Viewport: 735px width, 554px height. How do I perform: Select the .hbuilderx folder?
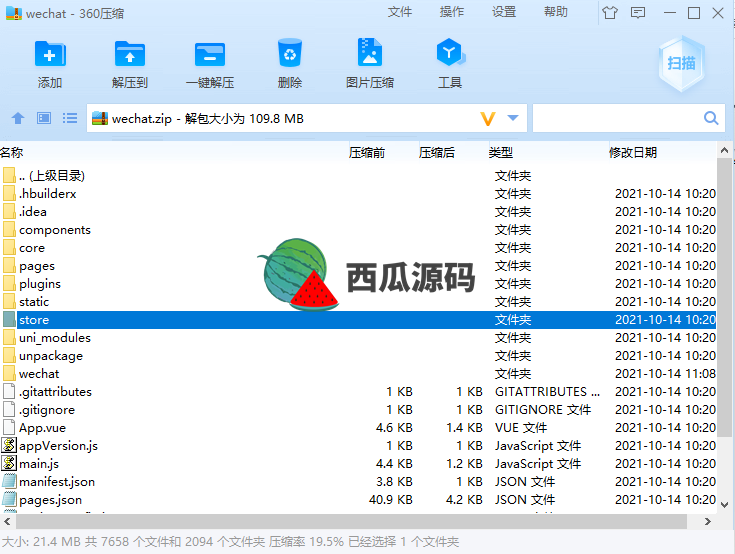[x=358, y=194]
